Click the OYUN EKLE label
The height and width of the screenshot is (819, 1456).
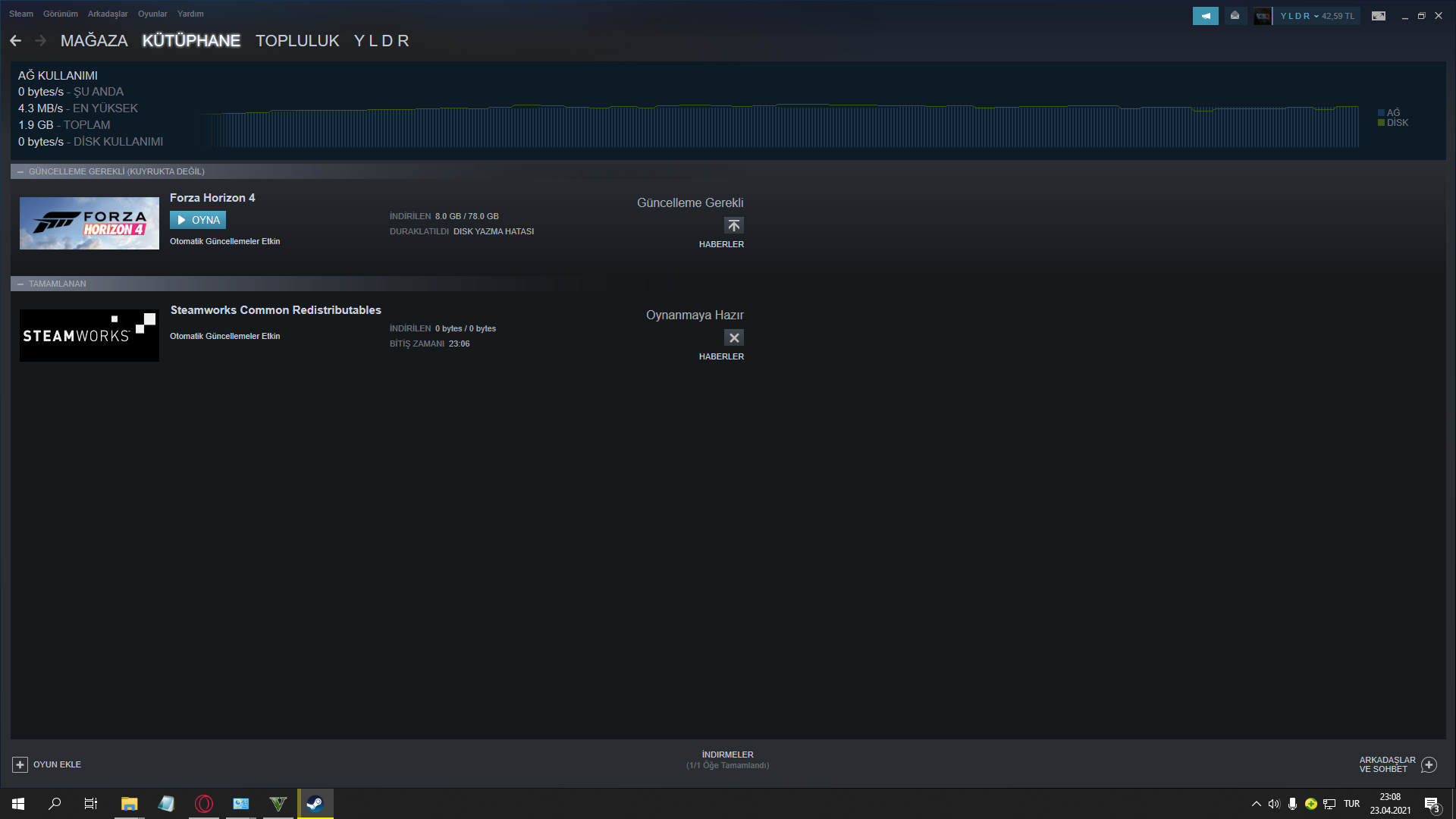tap(57, 764)
